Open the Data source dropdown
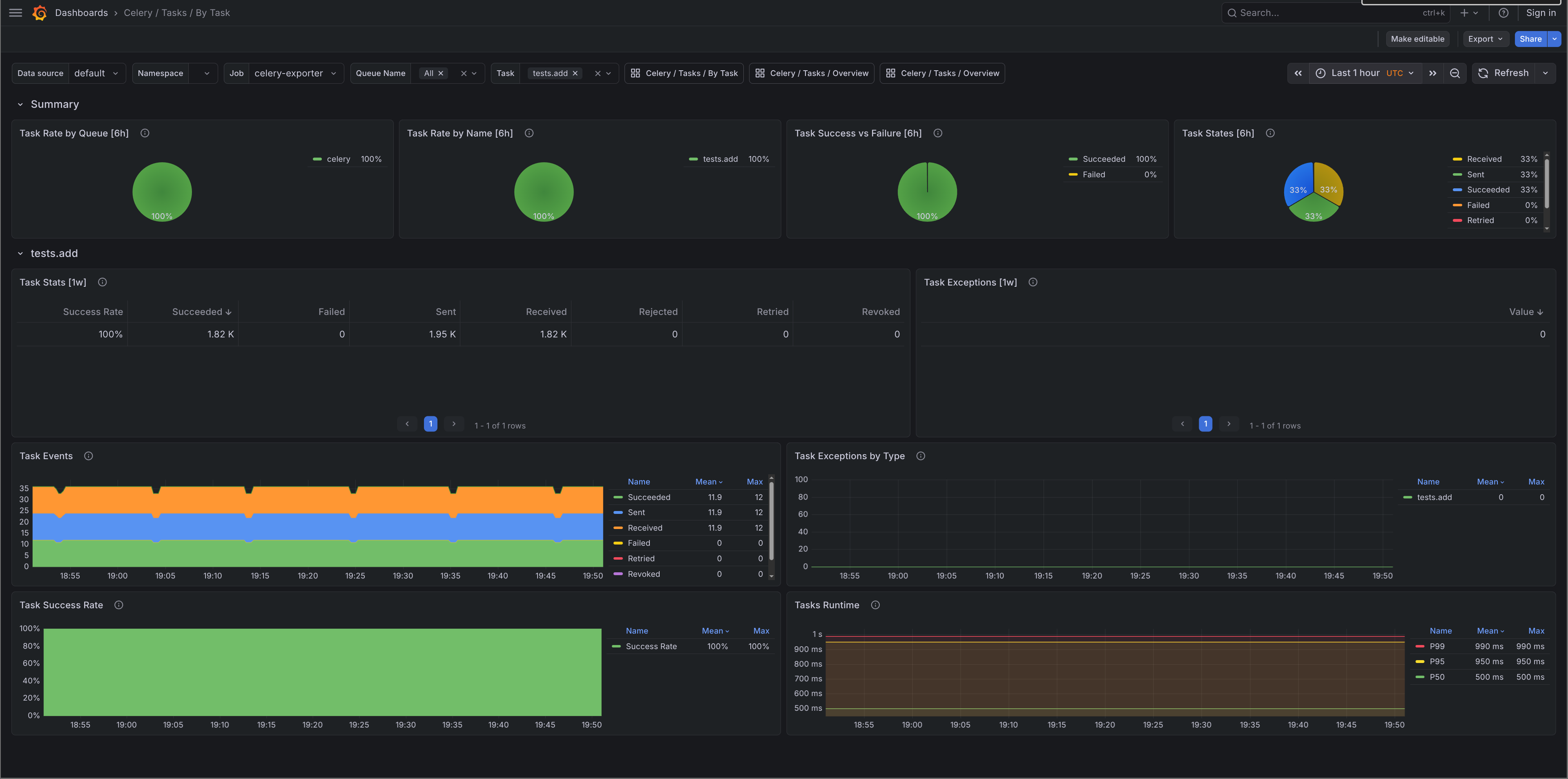The image size is (1568, 779). (x=96, y=73)
